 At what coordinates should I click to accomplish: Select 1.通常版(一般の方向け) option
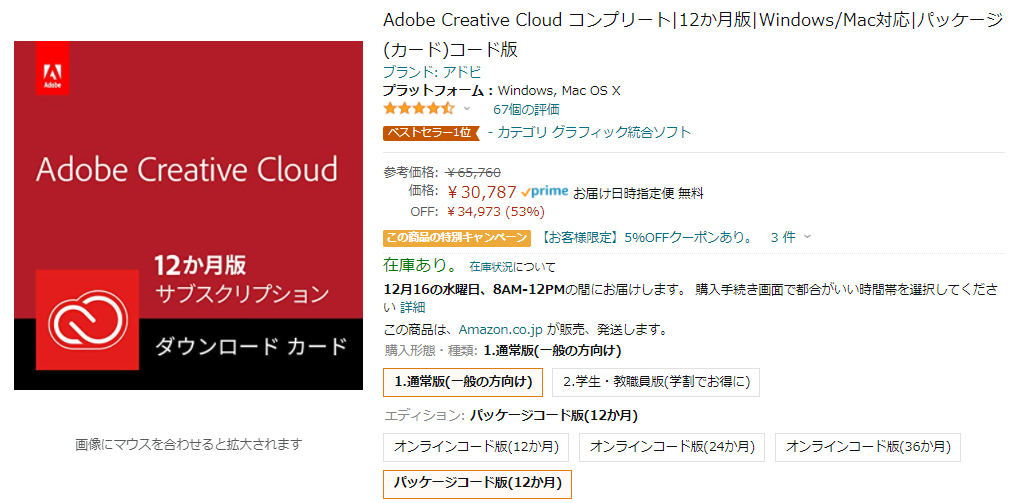463,382
